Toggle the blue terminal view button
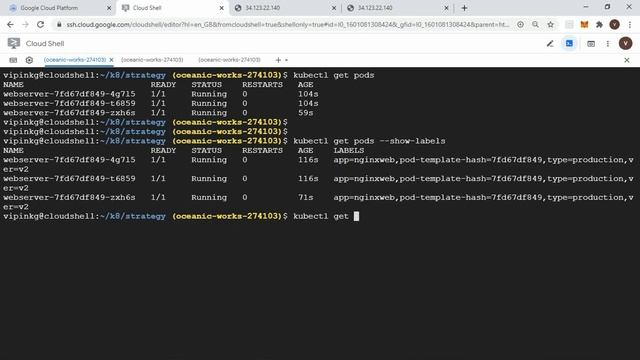The image size is (640, 360). pos(569,43)
